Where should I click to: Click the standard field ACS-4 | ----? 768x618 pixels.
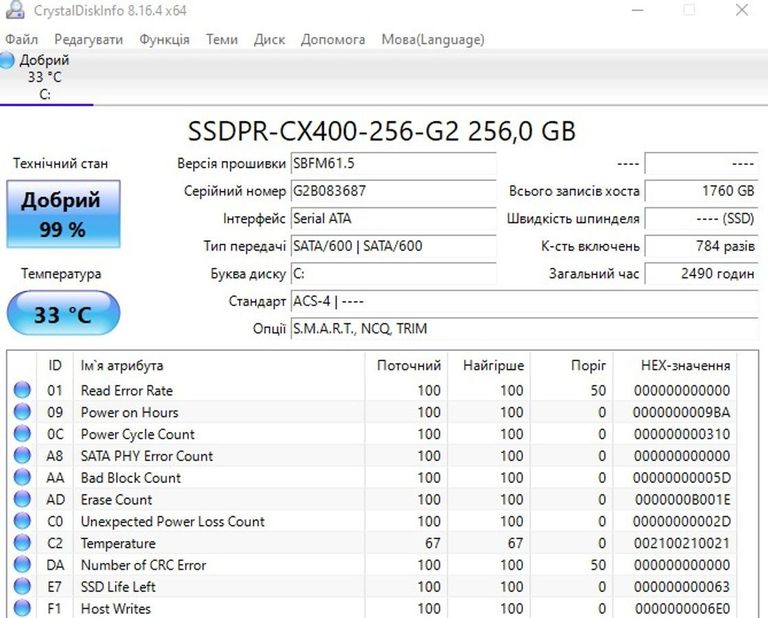[x=525, y=301]
